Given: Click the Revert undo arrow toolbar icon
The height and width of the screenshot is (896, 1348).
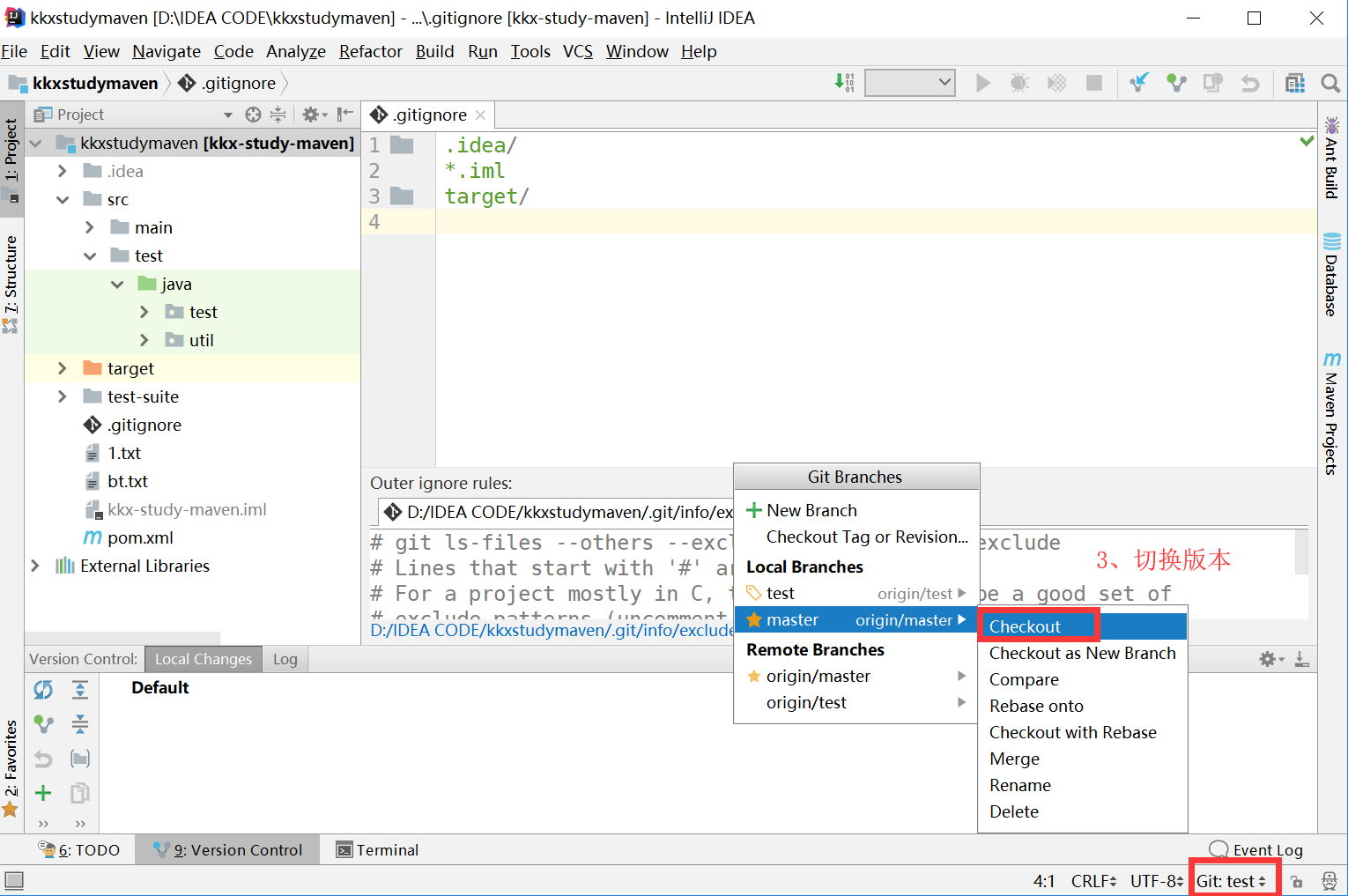Looking at the screenshot, I should [1250, 83].
